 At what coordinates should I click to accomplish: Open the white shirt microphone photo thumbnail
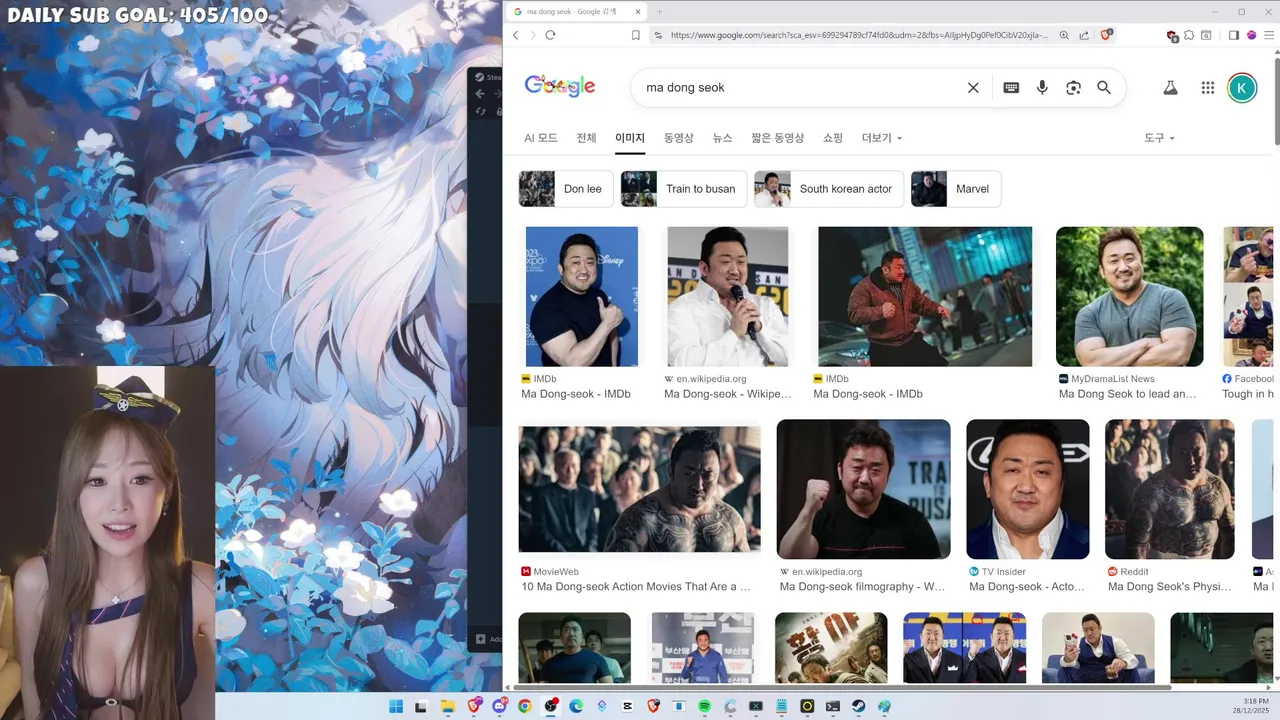point(728,296)
